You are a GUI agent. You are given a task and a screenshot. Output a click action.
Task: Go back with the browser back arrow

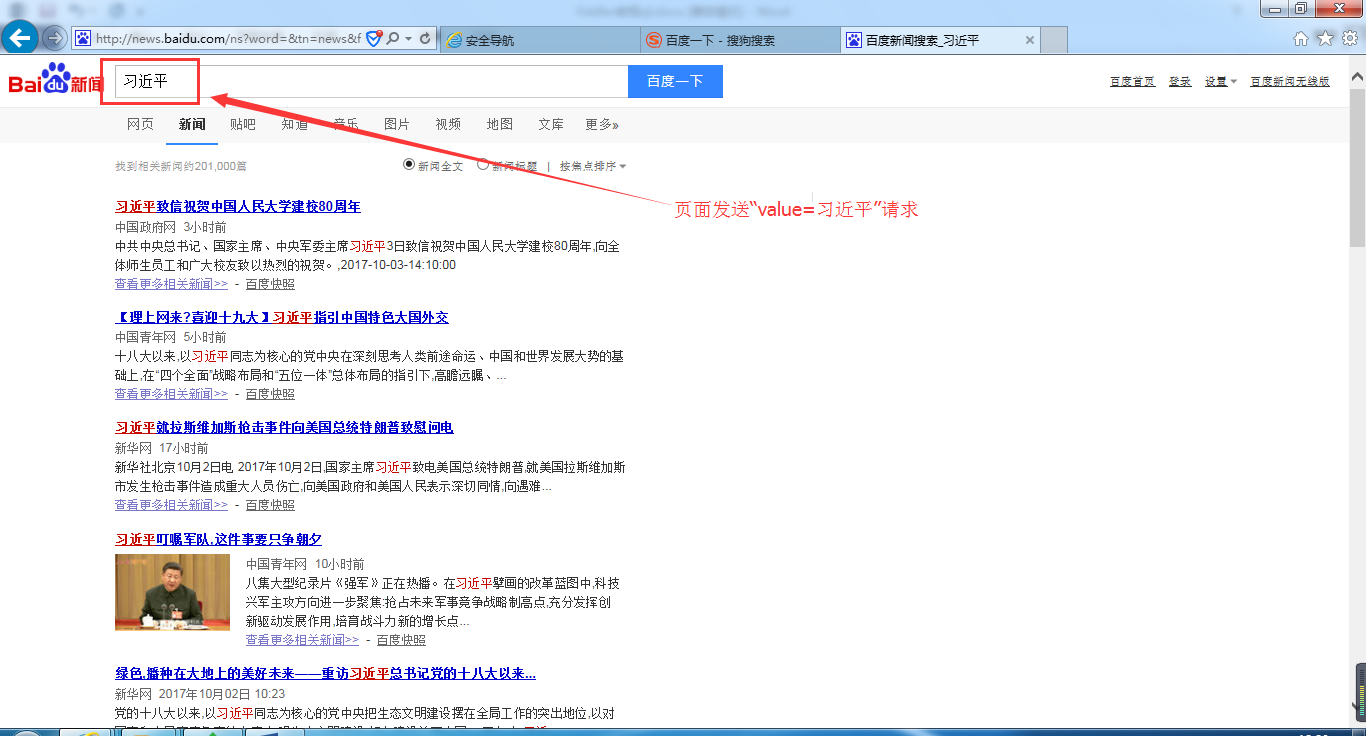(20, 39)
